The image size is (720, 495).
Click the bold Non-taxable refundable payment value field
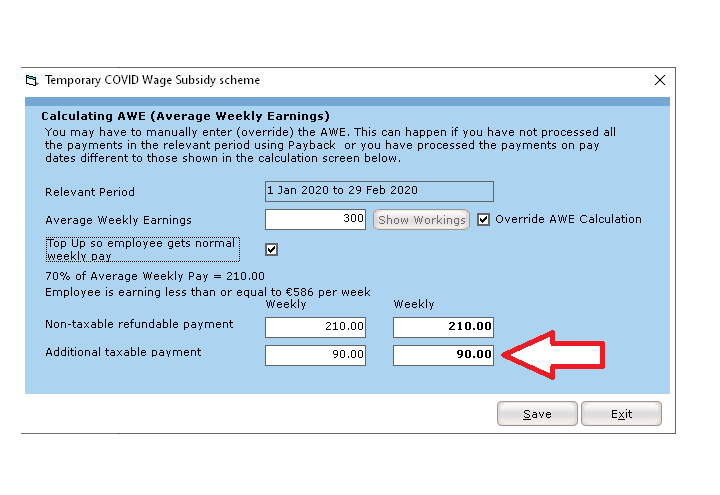pos(443,327)
